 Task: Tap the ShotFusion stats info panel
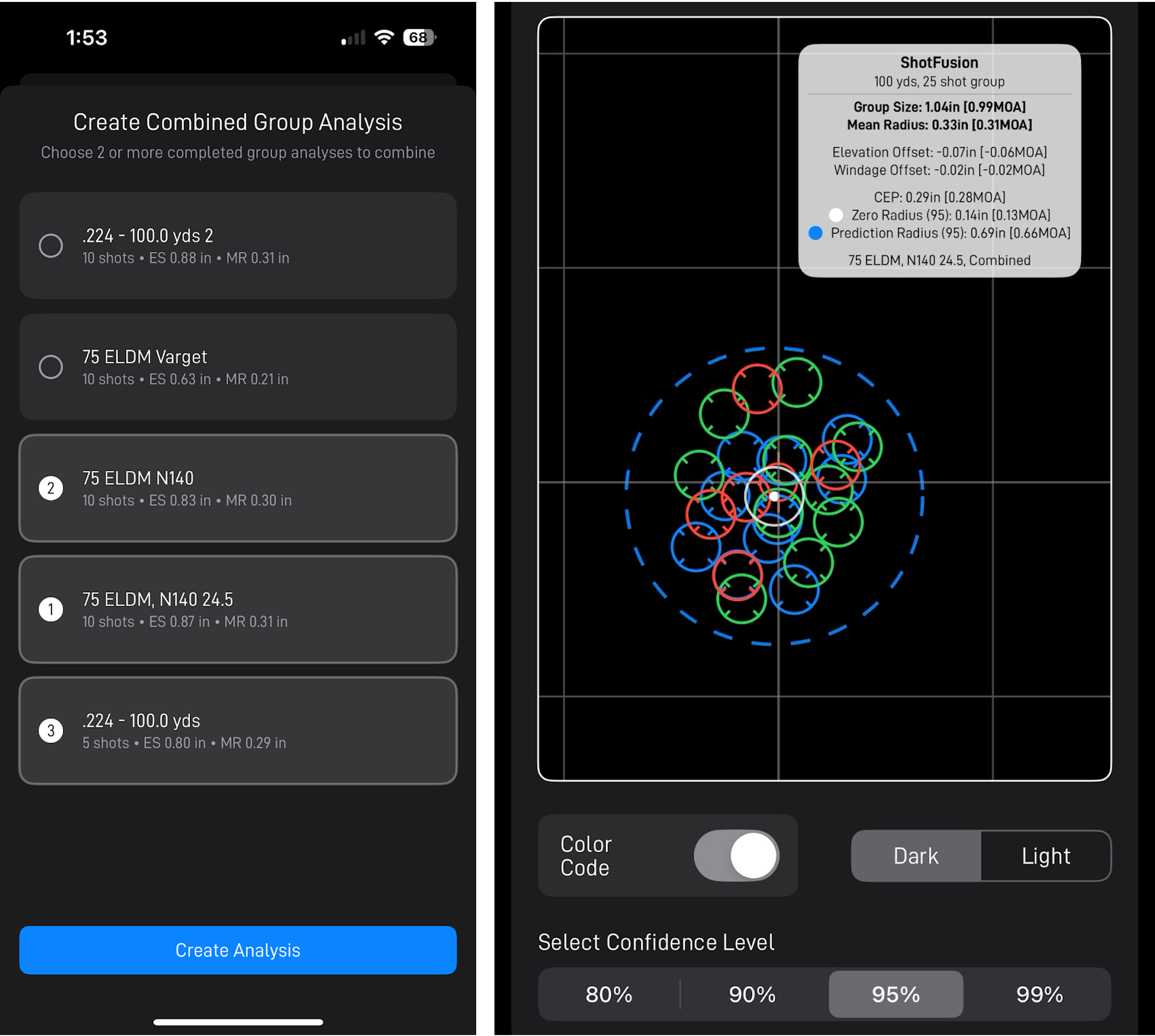click(939, 160)
